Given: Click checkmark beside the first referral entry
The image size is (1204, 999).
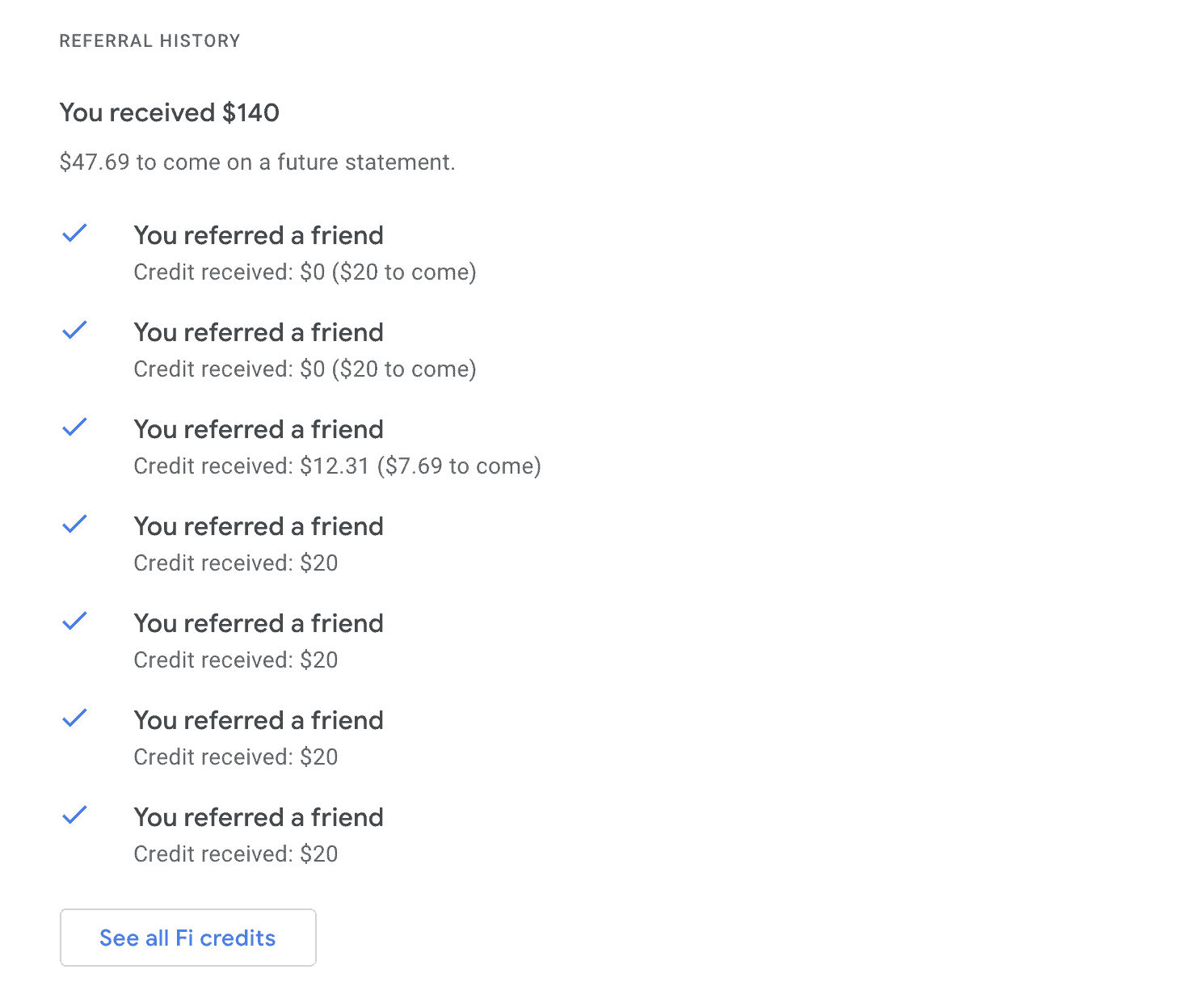Looking at the screenshot, I should pos(74,234).
